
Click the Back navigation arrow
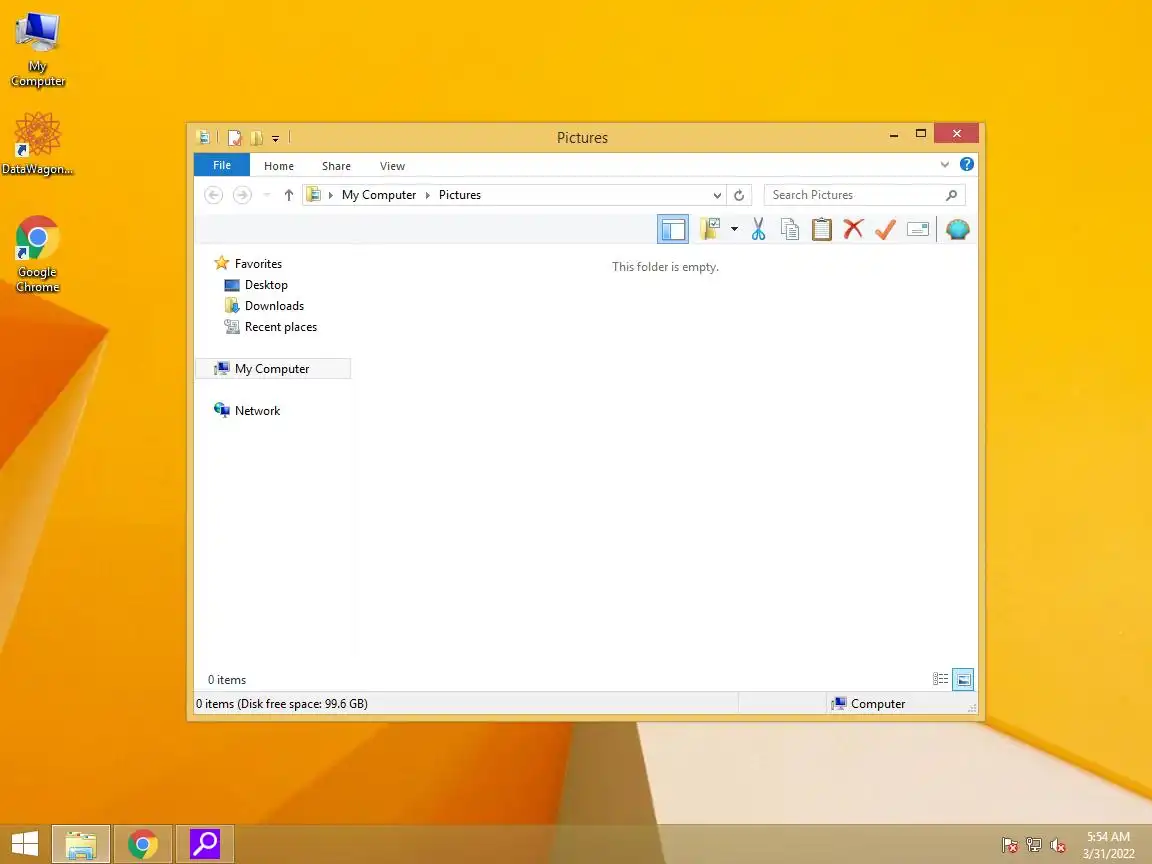tap(213, 195)
